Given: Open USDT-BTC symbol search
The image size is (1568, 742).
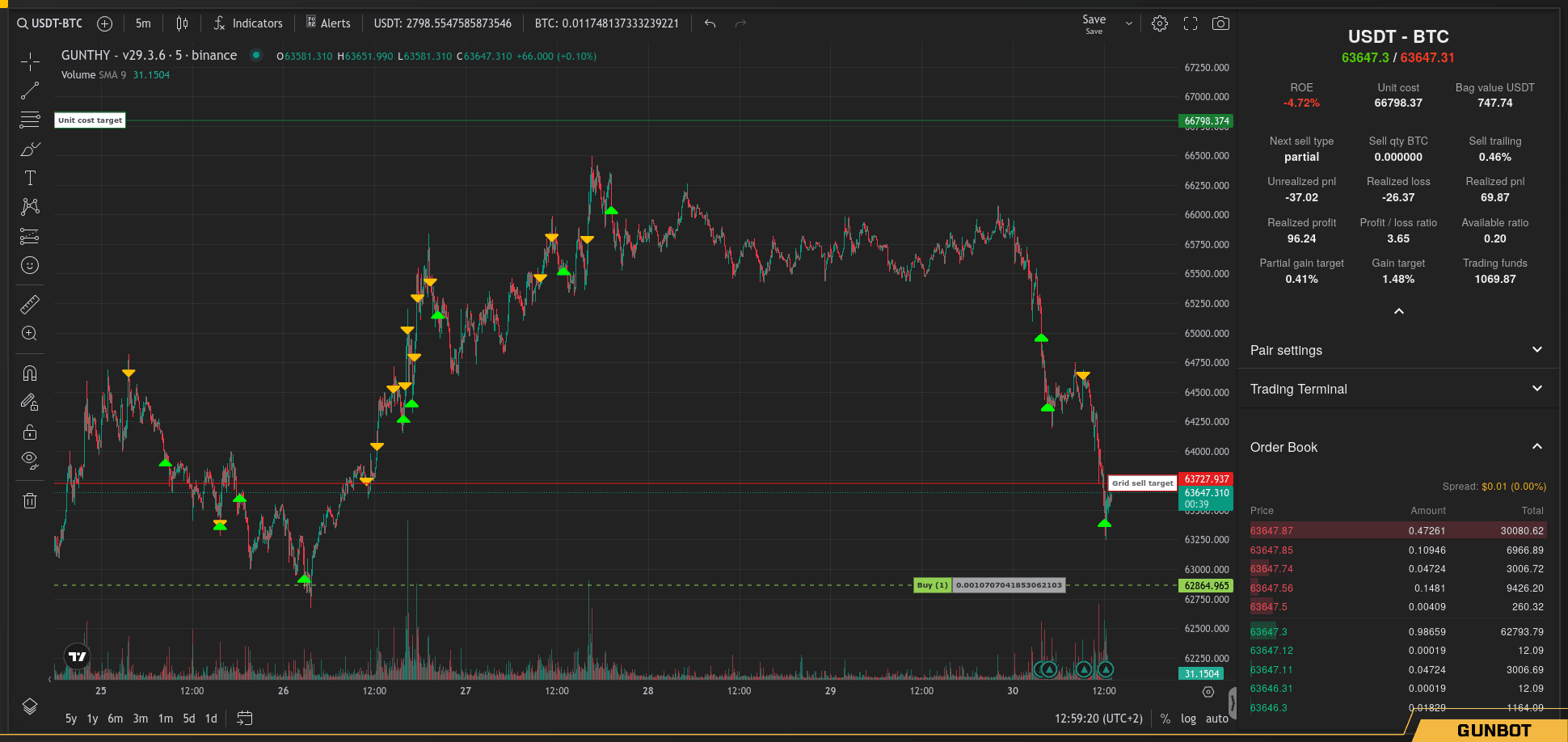Looking at the screenshot, I should pos(49,23).
